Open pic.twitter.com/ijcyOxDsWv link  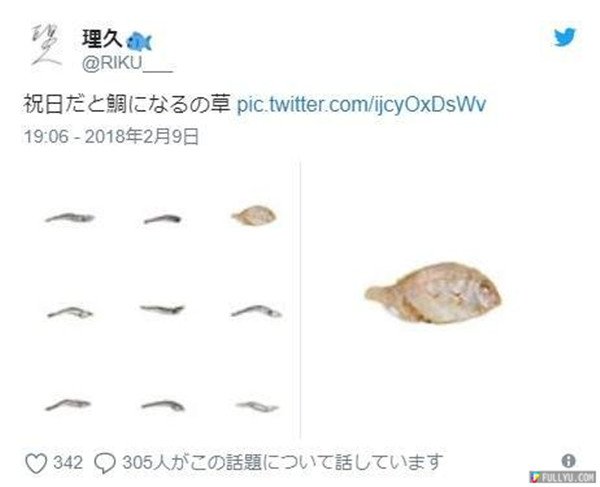pyautogui.click(x=361, y=104)
